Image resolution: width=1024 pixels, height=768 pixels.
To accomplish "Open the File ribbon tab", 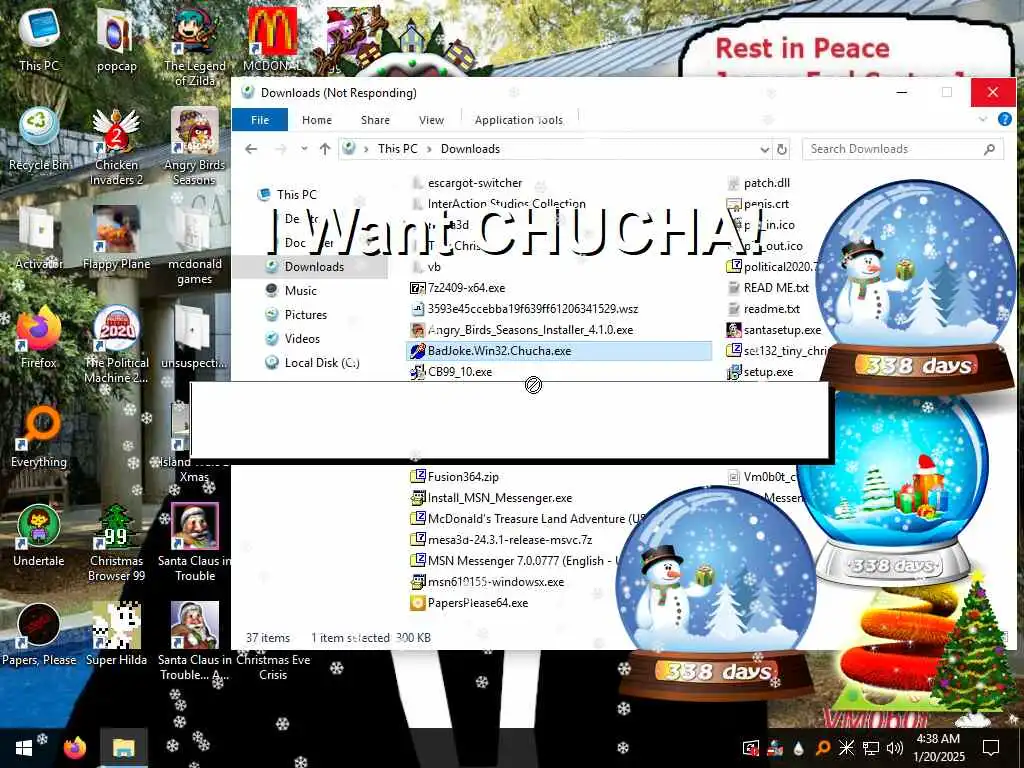I will pyautogui.click(x=260, y=120).
